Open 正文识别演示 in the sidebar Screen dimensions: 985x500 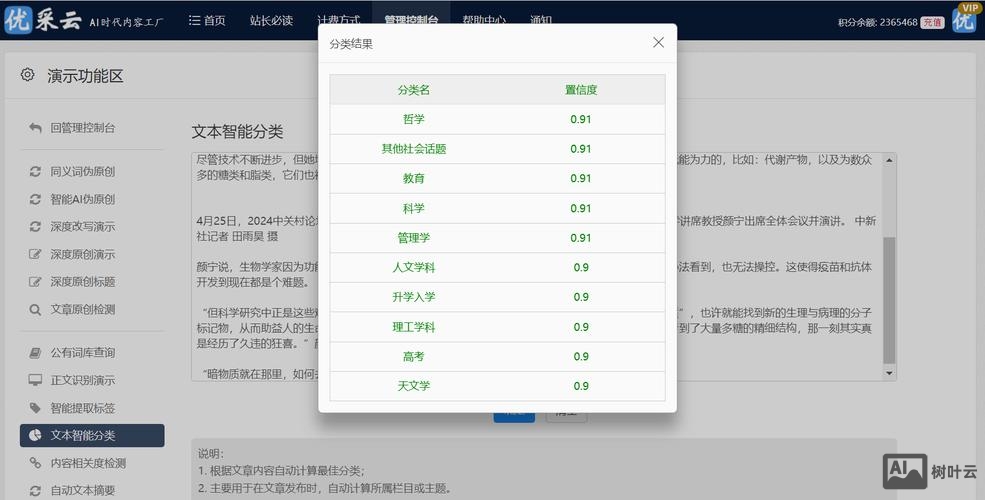[83, 380]
